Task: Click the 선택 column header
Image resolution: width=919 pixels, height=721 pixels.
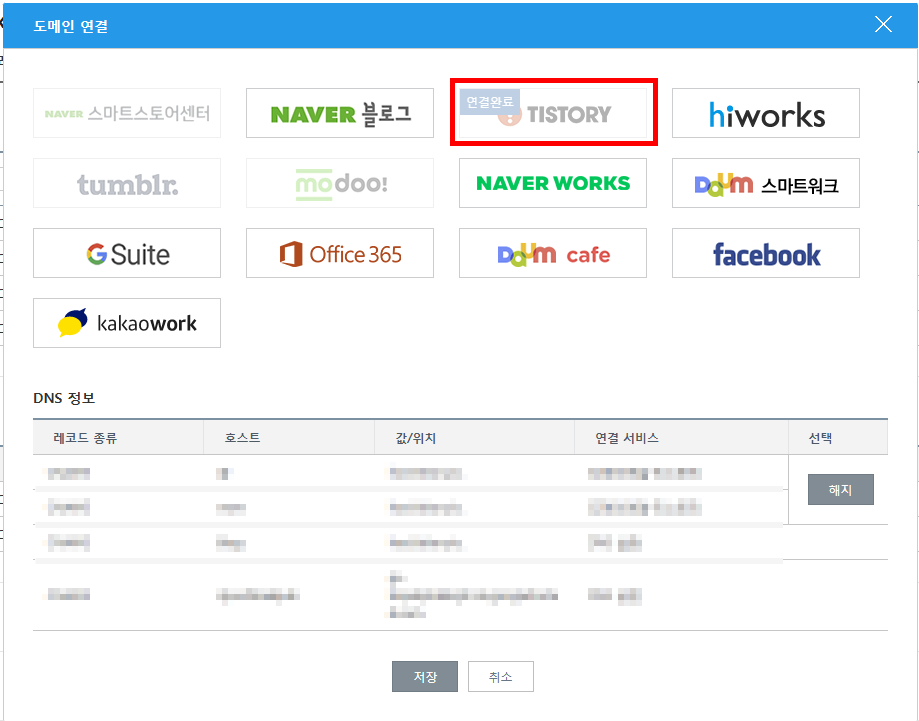Action: (838, 437)
